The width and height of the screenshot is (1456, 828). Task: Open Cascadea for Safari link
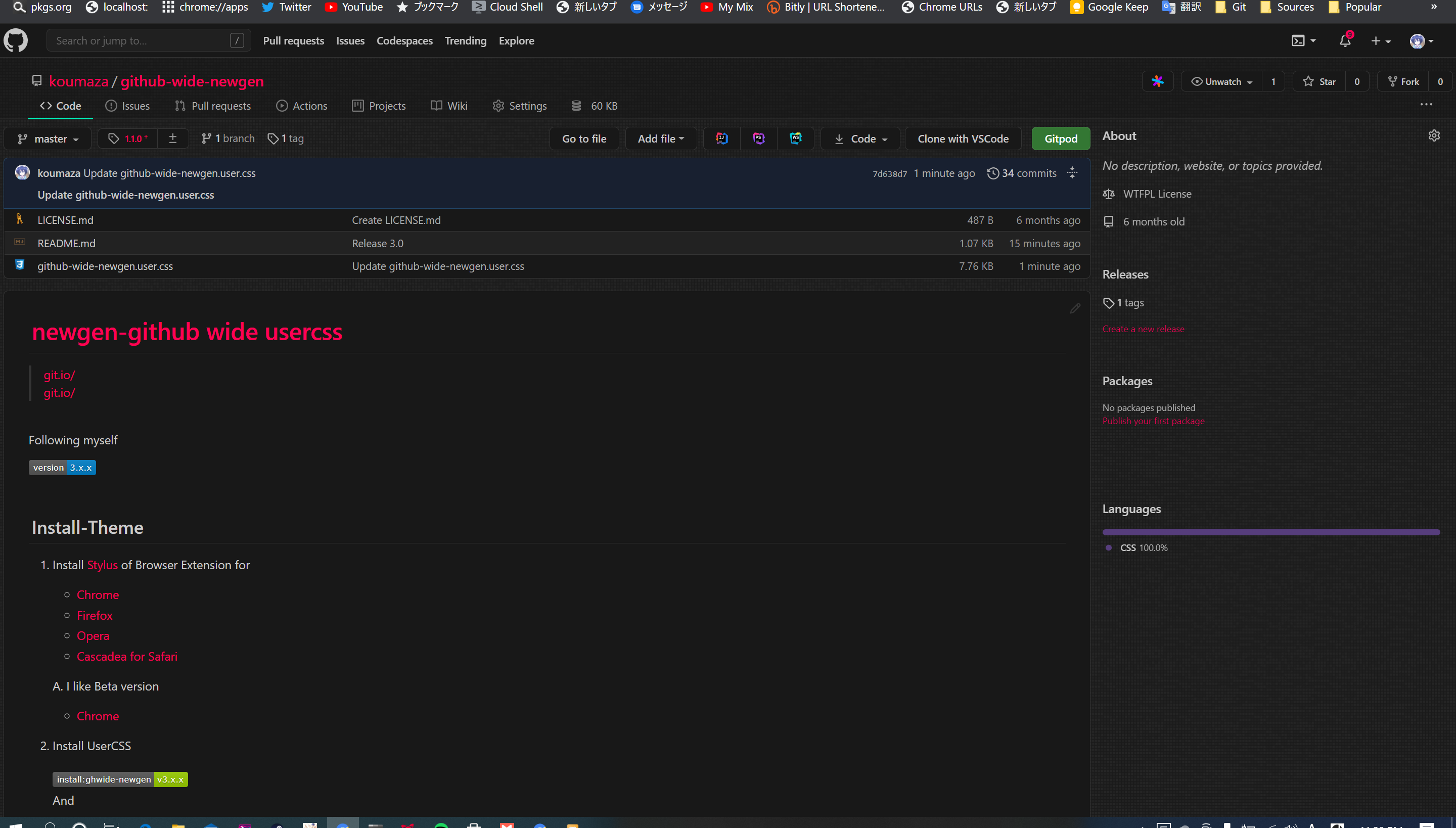(x=127, y=656)
